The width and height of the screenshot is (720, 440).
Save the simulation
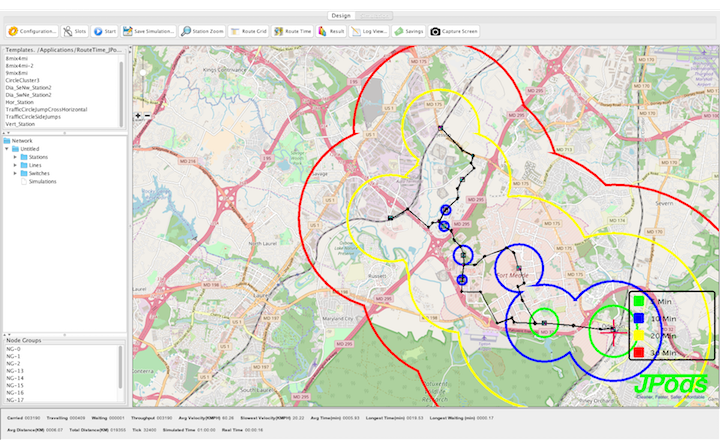point(150,31)
